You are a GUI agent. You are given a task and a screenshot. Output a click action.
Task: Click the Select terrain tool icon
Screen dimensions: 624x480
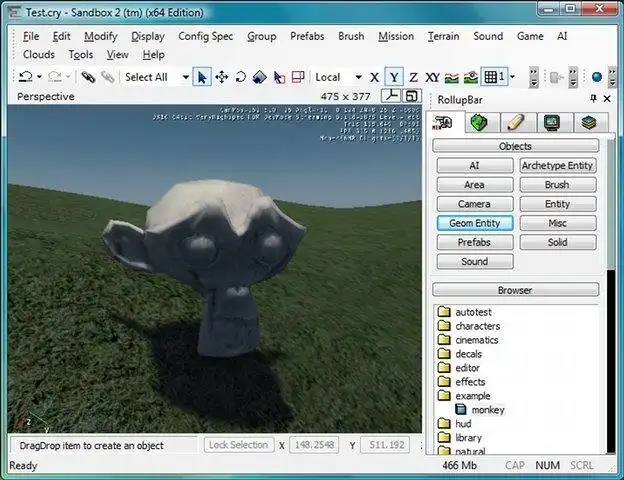[279, 77]
